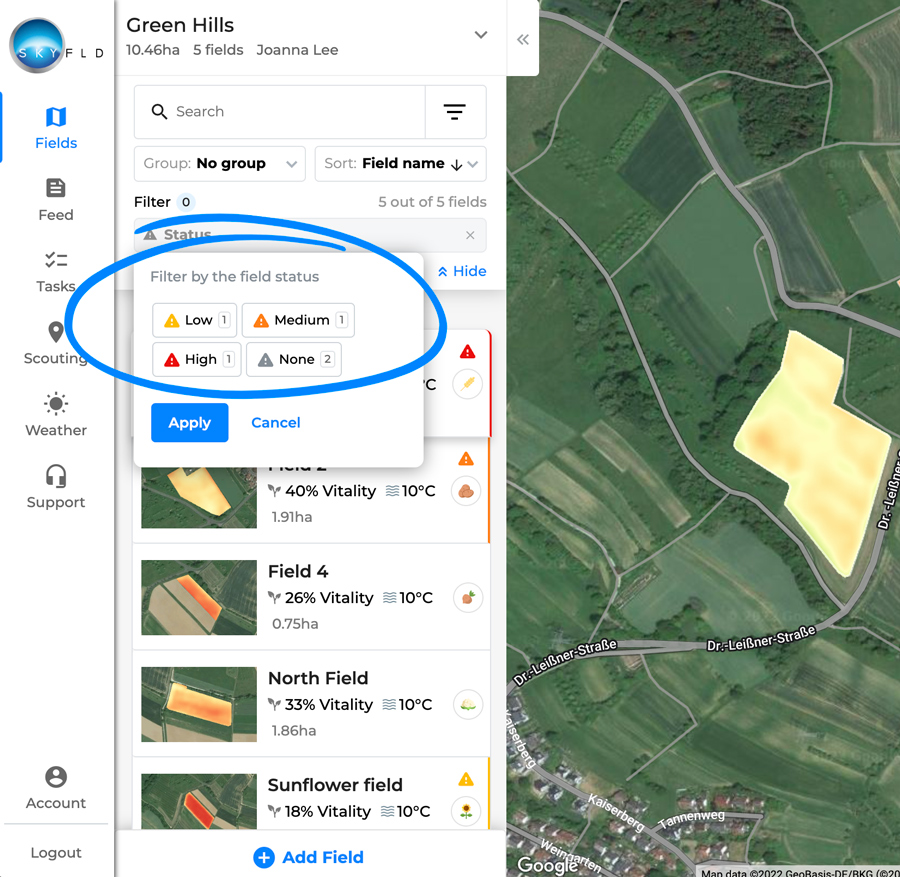This screenshot has height=877, width=900.
Task: Open the Tasks section
Action: pyautogui.click(x=56, y=272)
